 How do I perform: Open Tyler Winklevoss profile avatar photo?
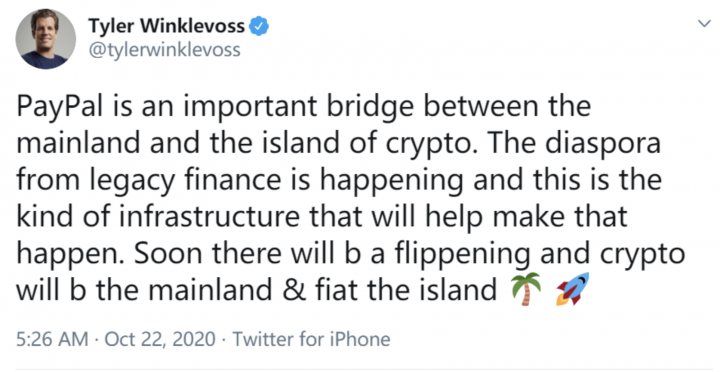(45, 39)
